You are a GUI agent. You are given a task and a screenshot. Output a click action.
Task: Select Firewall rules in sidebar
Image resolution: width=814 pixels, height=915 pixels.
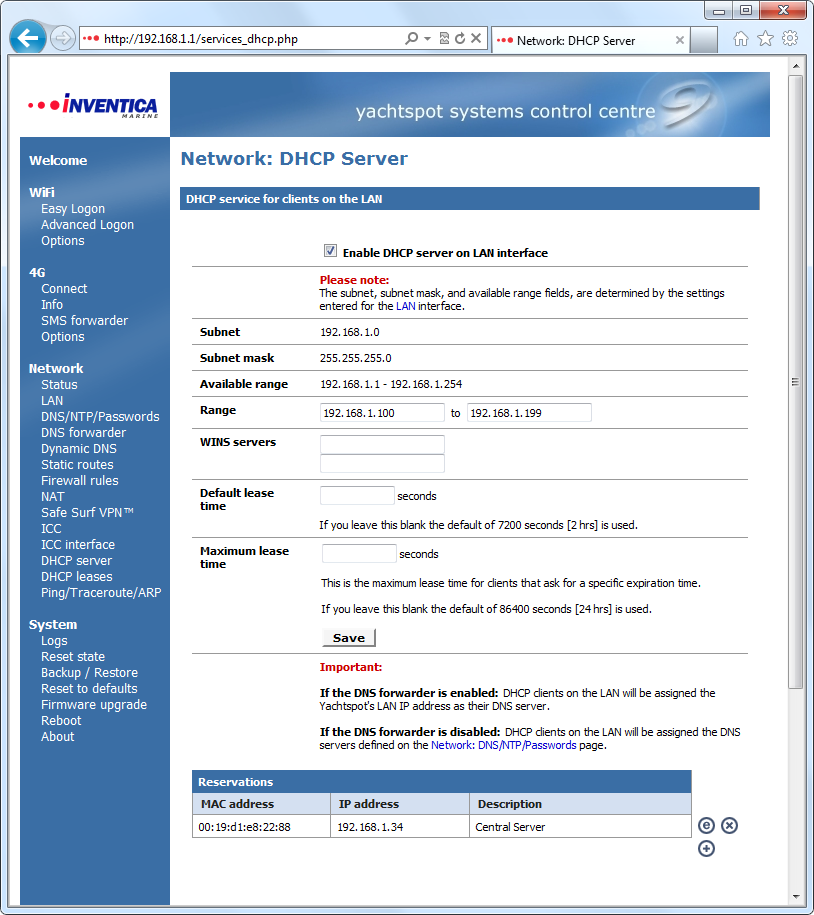(79, 481)
